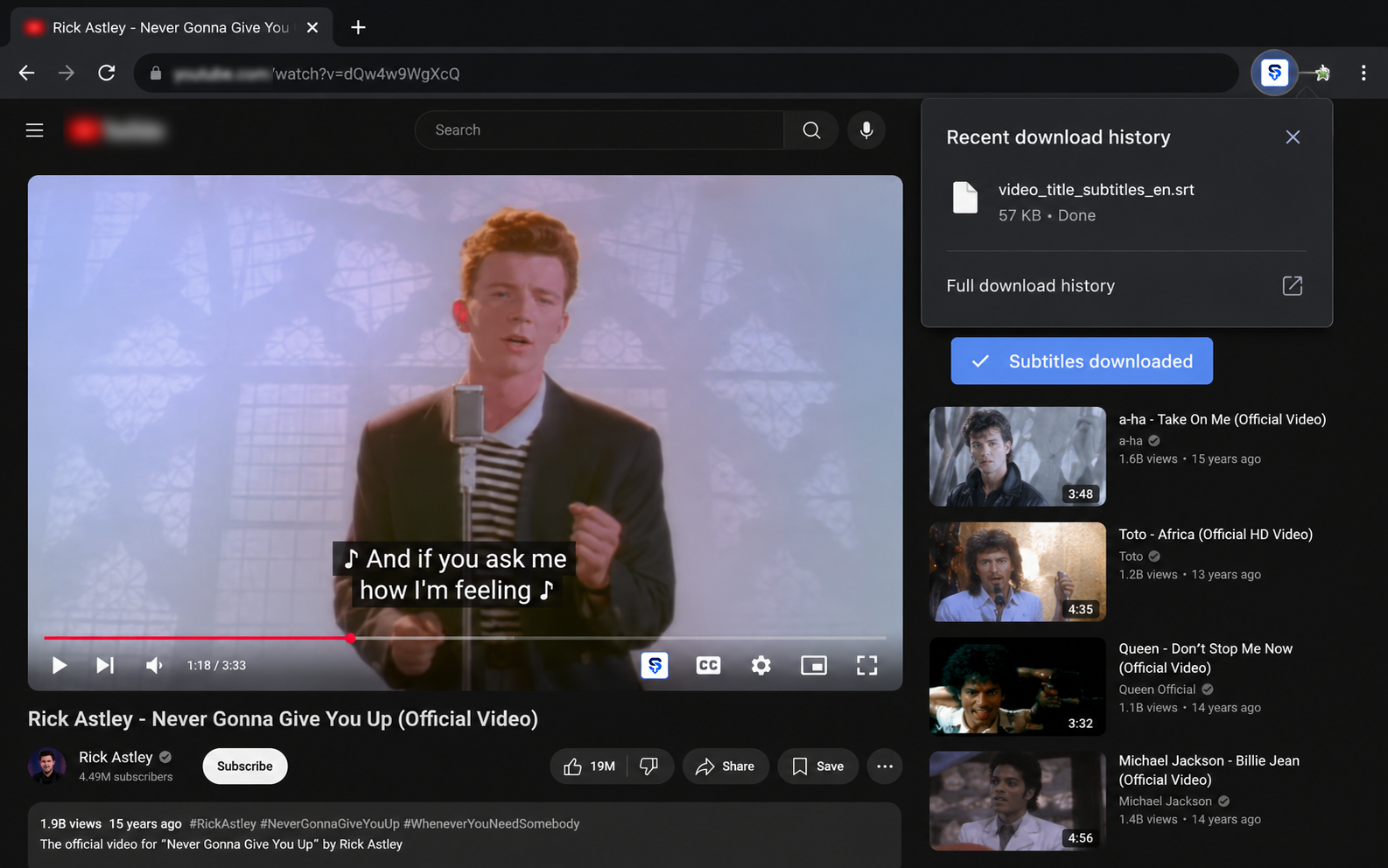1388x868 pixels.
Task: Focus the YouTube Search field
Action: [599, 130]
